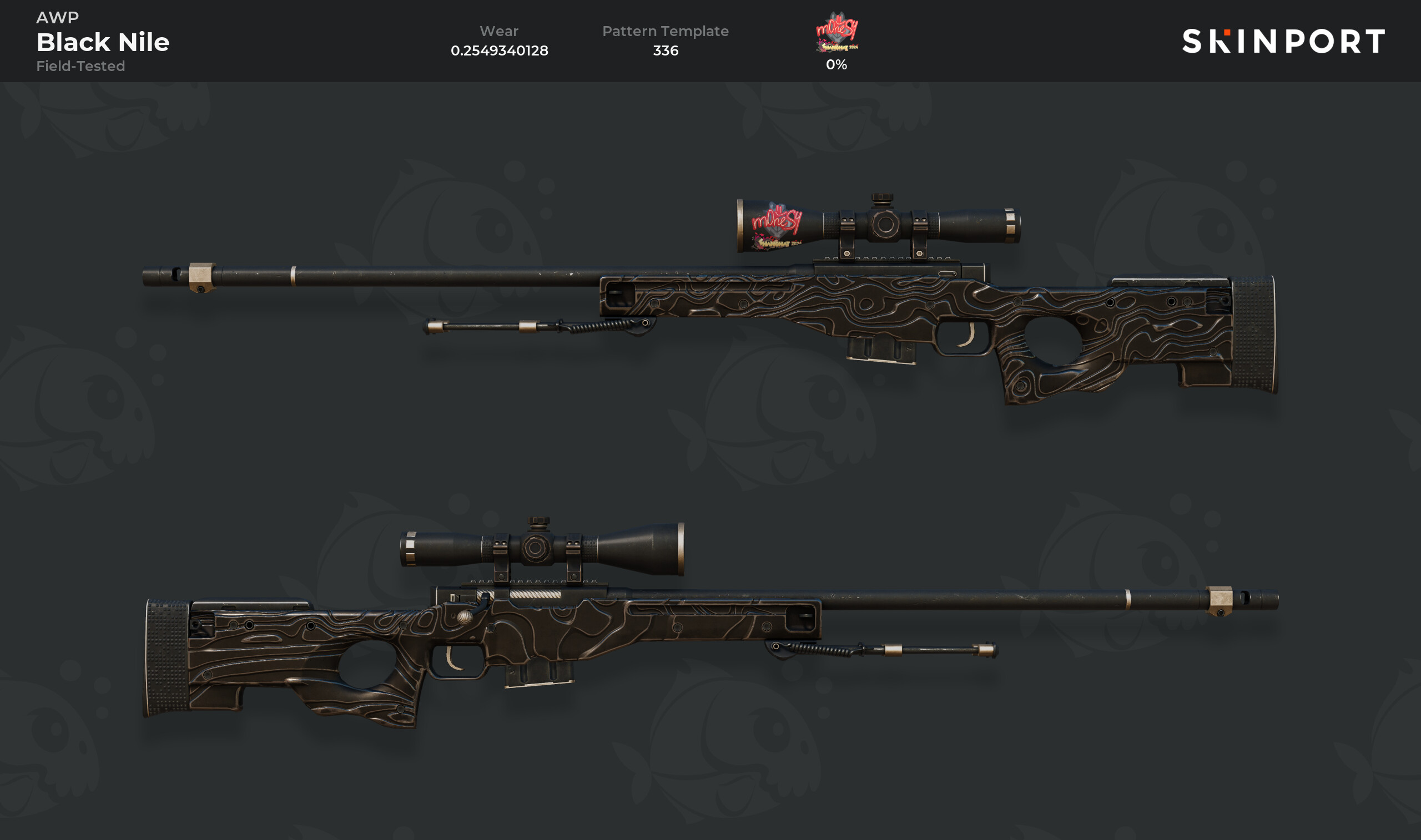
Task: Click the scope on the bottom rifle view
Action: 542,548
